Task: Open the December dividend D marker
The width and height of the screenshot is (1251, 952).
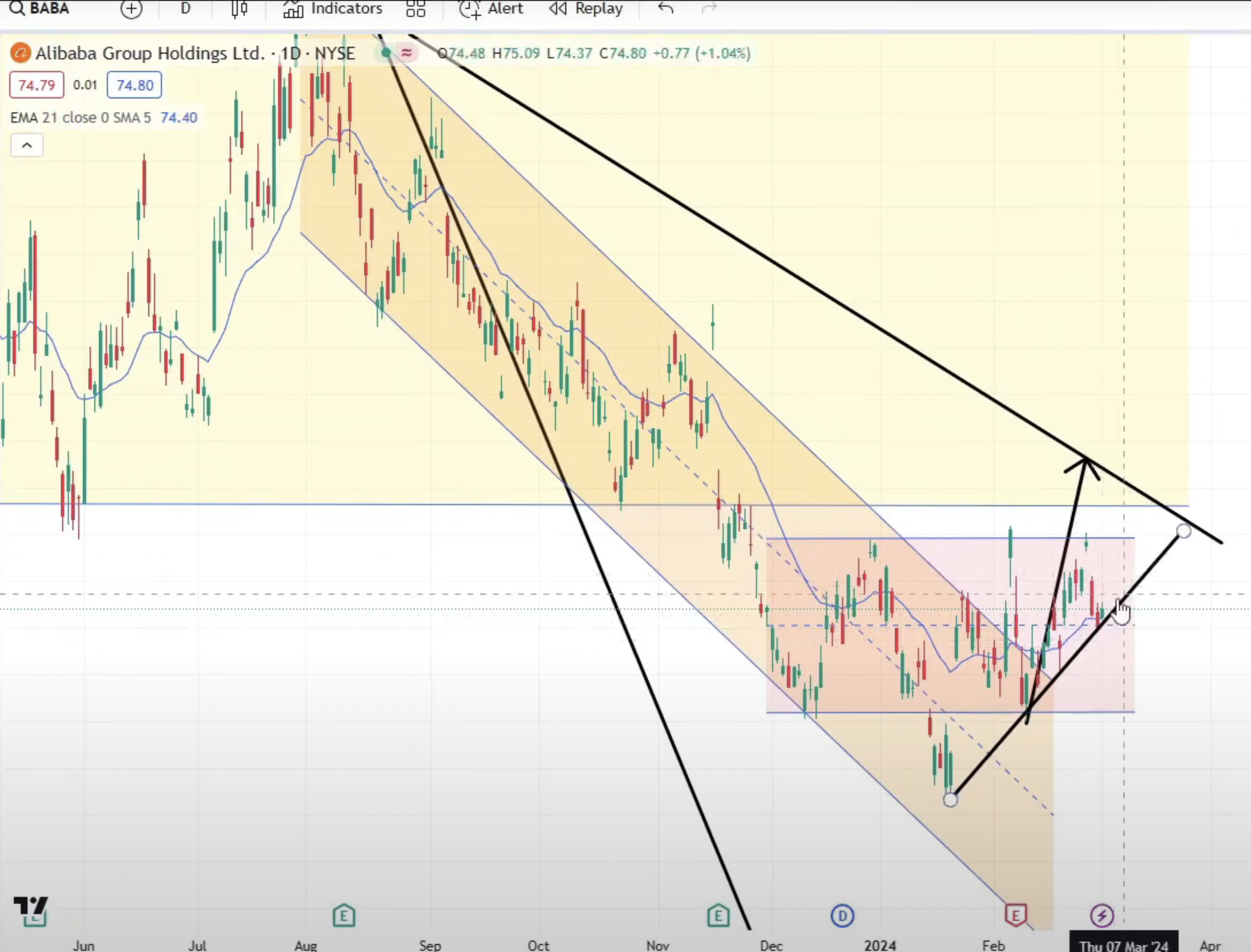Action: 843,916
